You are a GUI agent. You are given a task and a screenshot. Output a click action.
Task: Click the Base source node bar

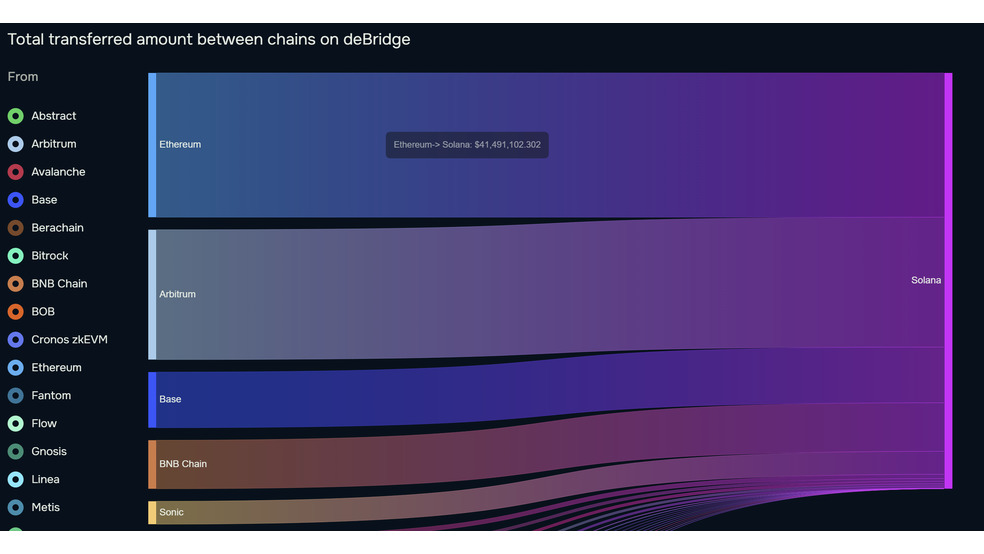tap(152, 400)
